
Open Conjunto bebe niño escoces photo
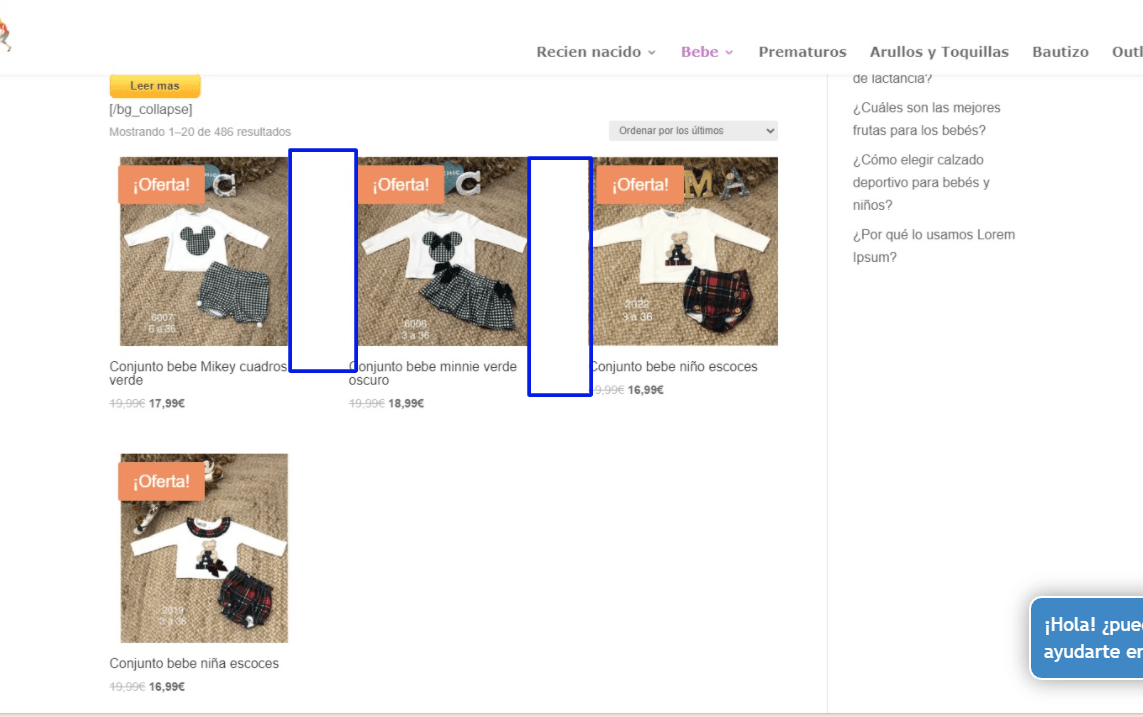[x=685, y=251]
